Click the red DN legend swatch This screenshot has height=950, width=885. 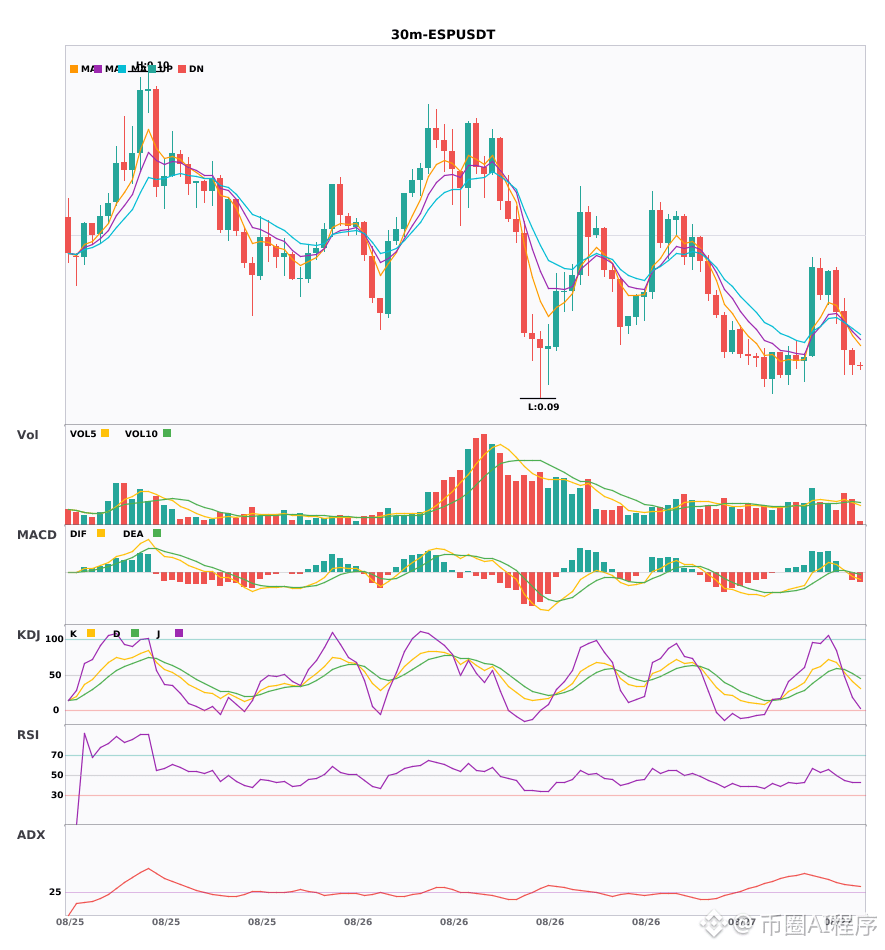(x=182, y=69)
